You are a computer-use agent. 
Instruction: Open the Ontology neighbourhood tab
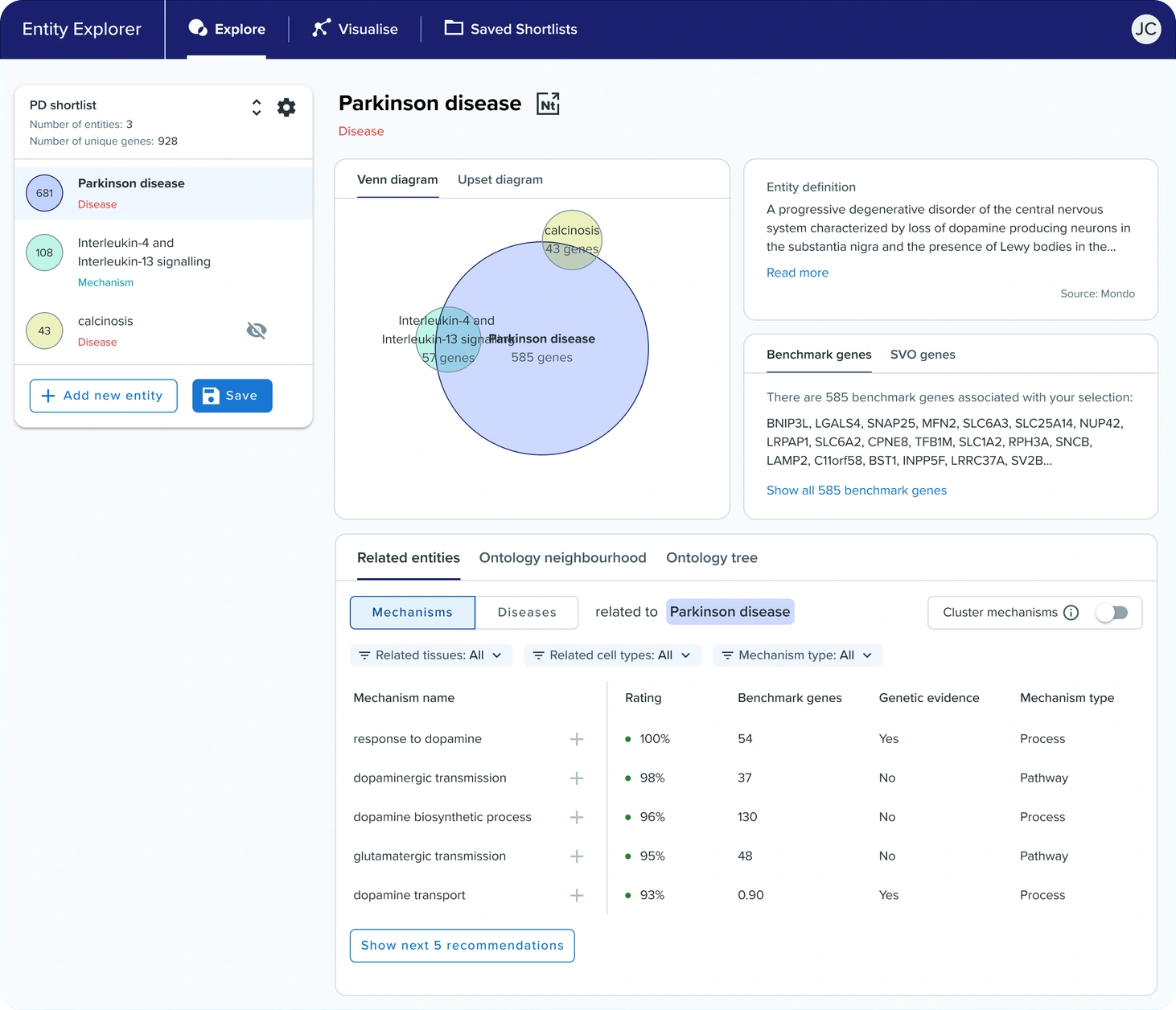click(x=563, y=558)
